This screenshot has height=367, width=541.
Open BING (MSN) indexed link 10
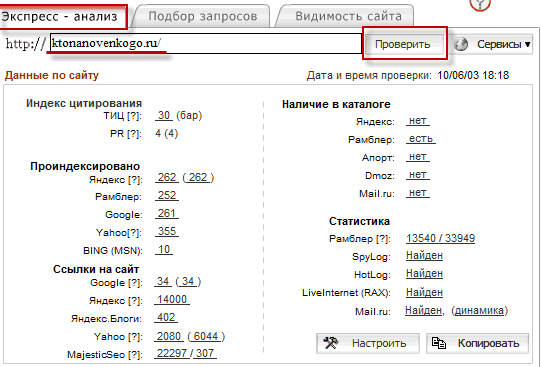164,249
